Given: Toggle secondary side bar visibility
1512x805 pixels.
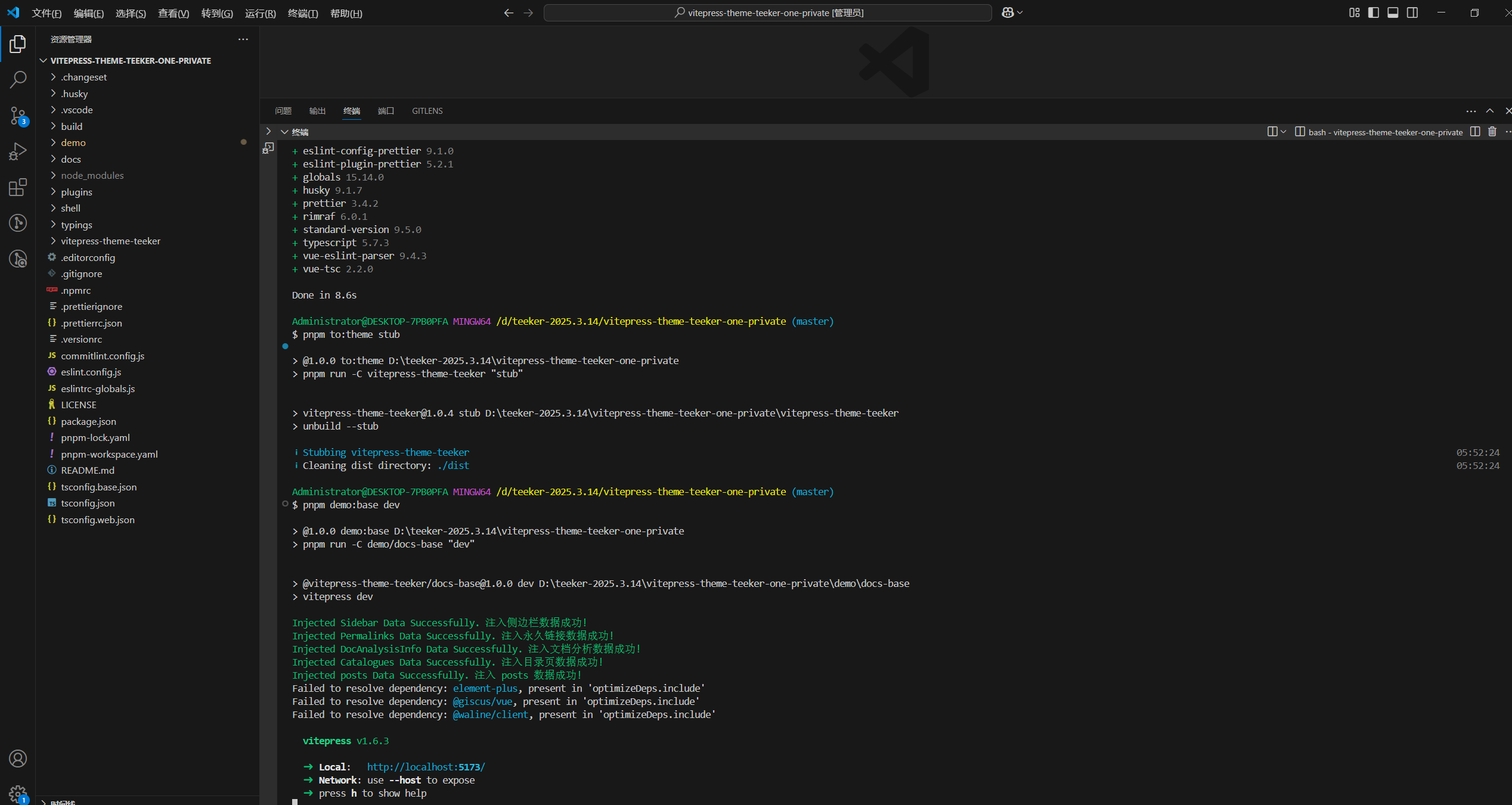Looking at the screenshot, I should pos(1412,13).
